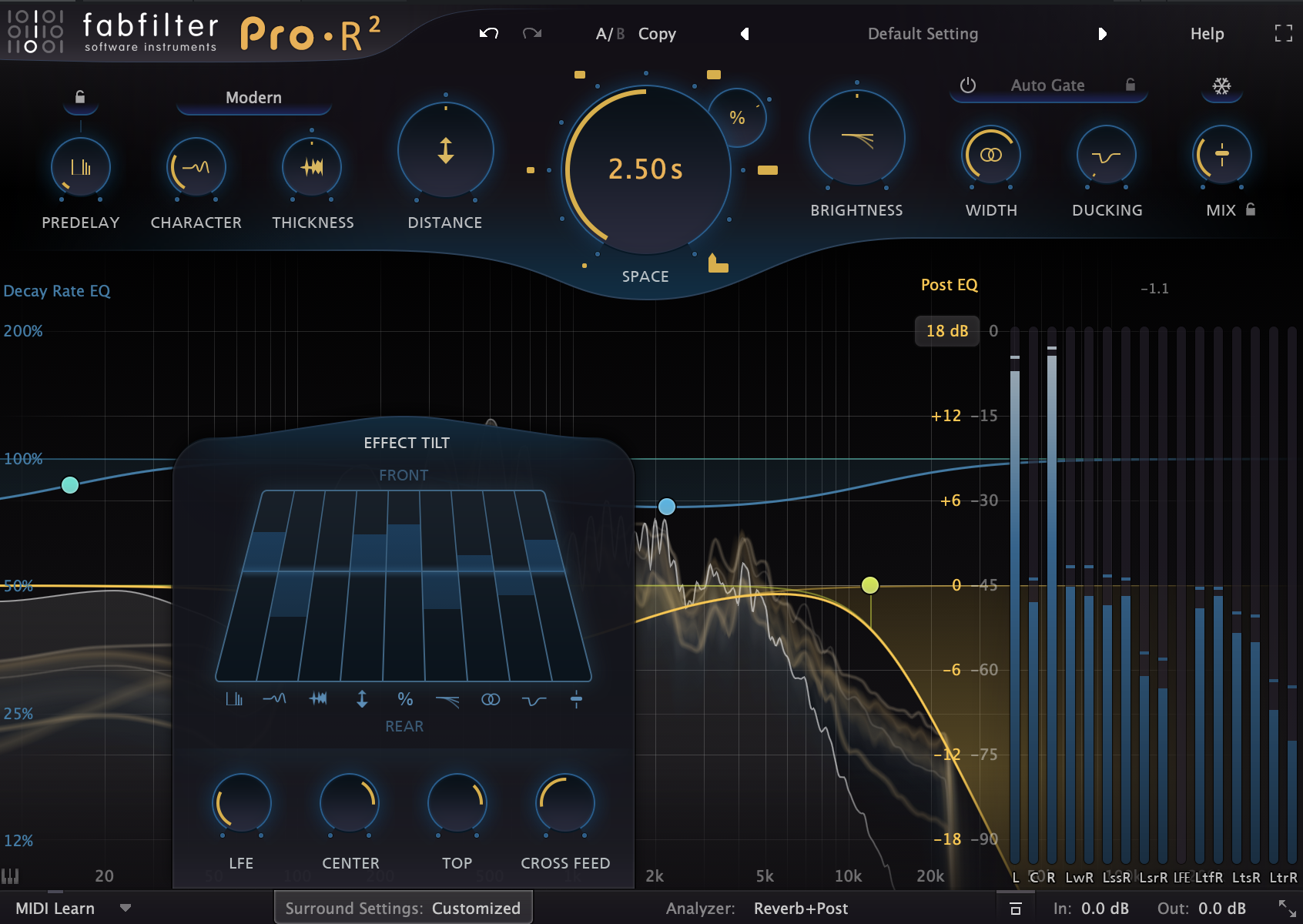This screenshot has width=1303, height=924.
Task: Open the Help menu
Action: 1207,34
